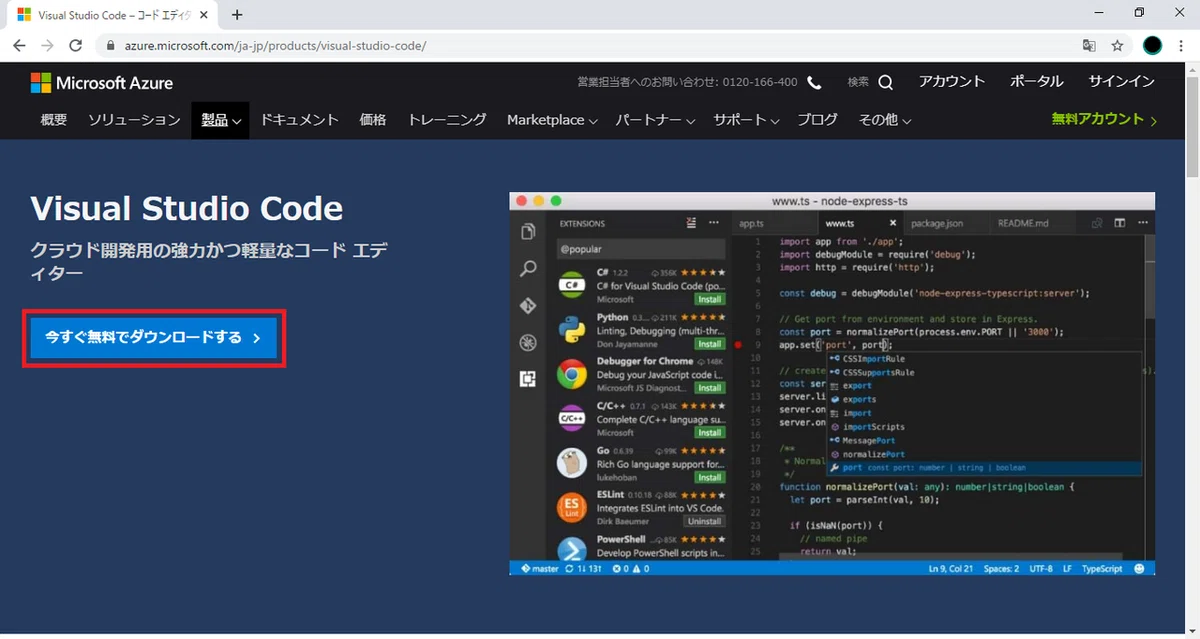Image resolution: width=1200 pixels, height=639 pixels.
Task: Click the Debug icon in VS Code activity bar
Action: (x=528, y=343)
